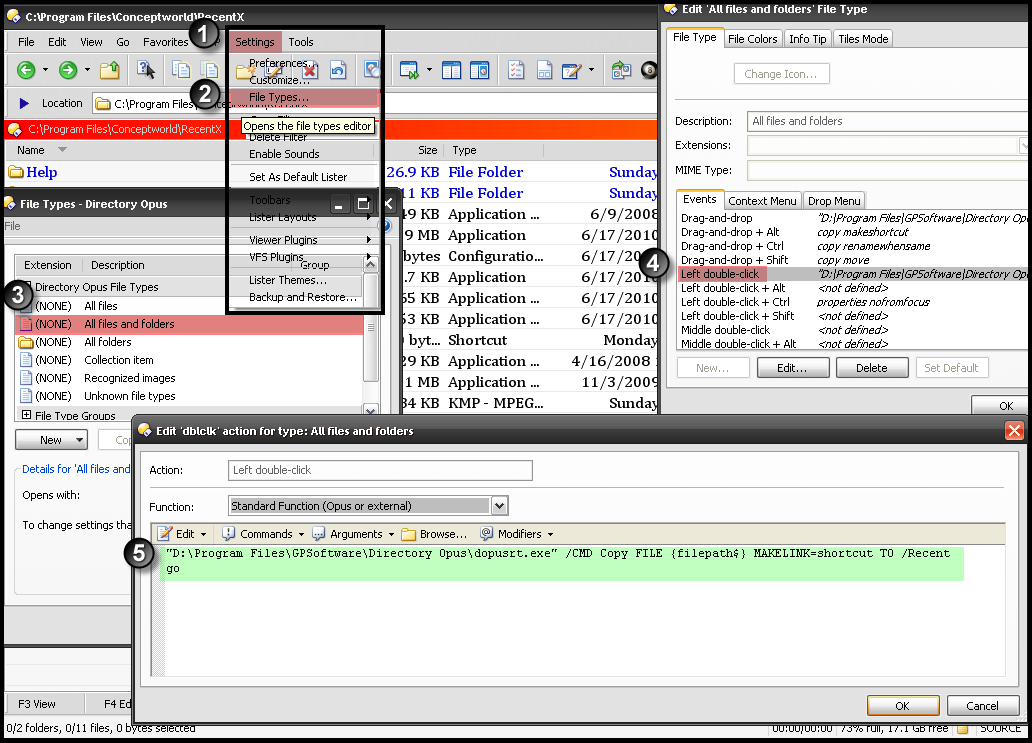Choose Backup and Restore...
The image size is (1032, 743).
[x=303, y=297]
